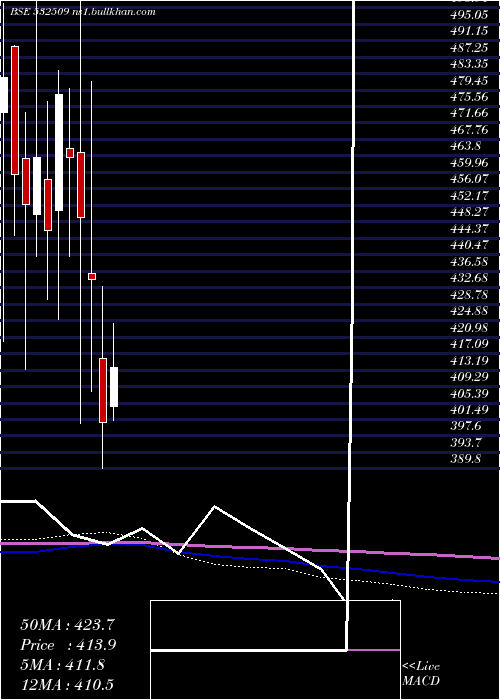The image size is (500, 700).
Task: Click the 471.66 axis value
Action: (469, 114)
